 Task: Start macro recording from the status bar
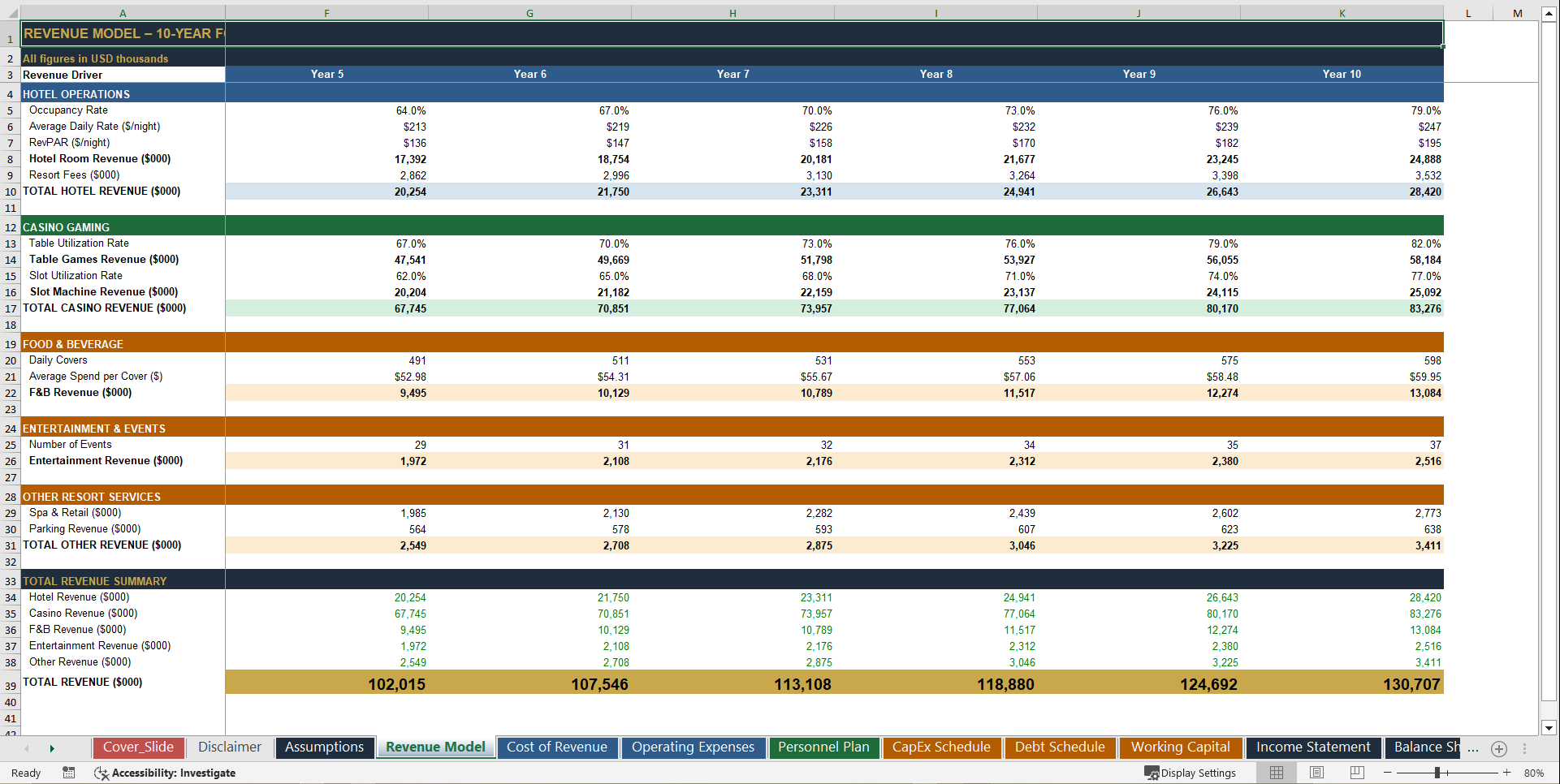[x=69, y=773]
